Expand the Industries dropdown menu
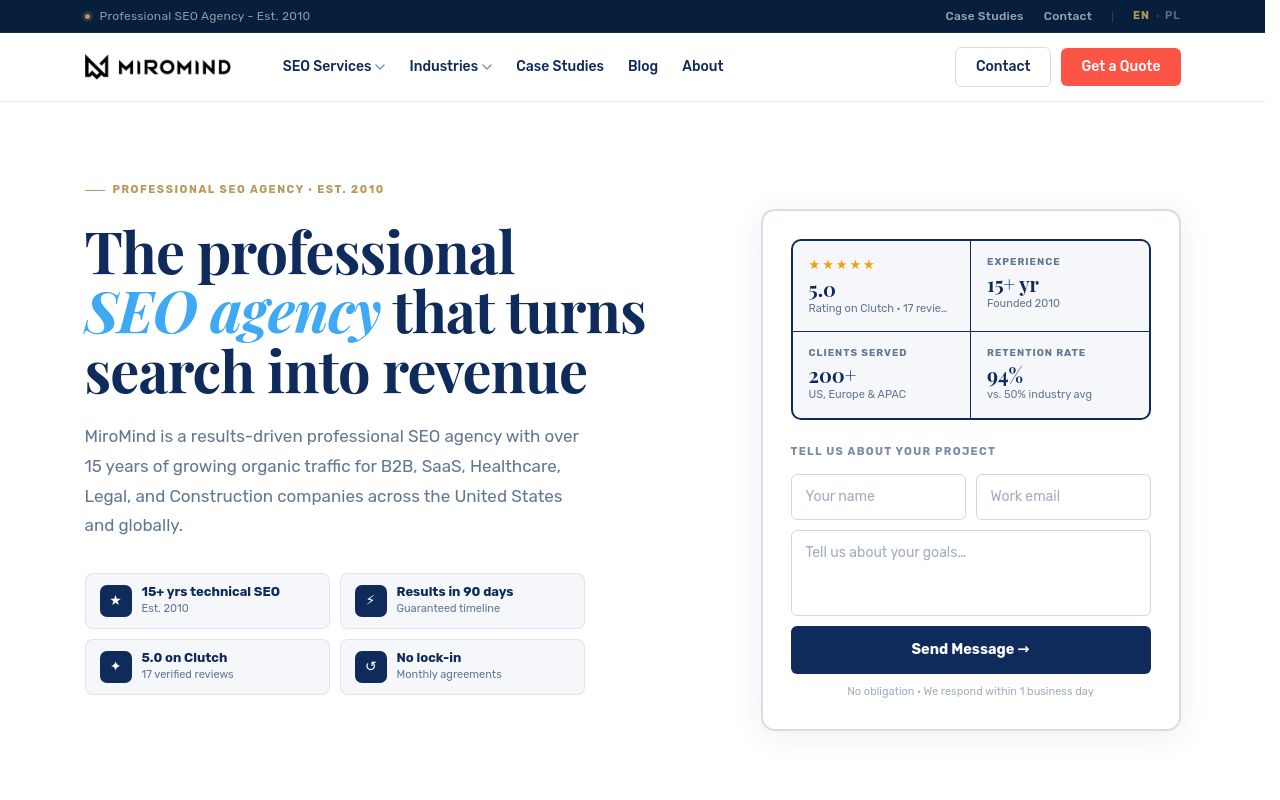The image size is (1280, 800). coord(450,66)
